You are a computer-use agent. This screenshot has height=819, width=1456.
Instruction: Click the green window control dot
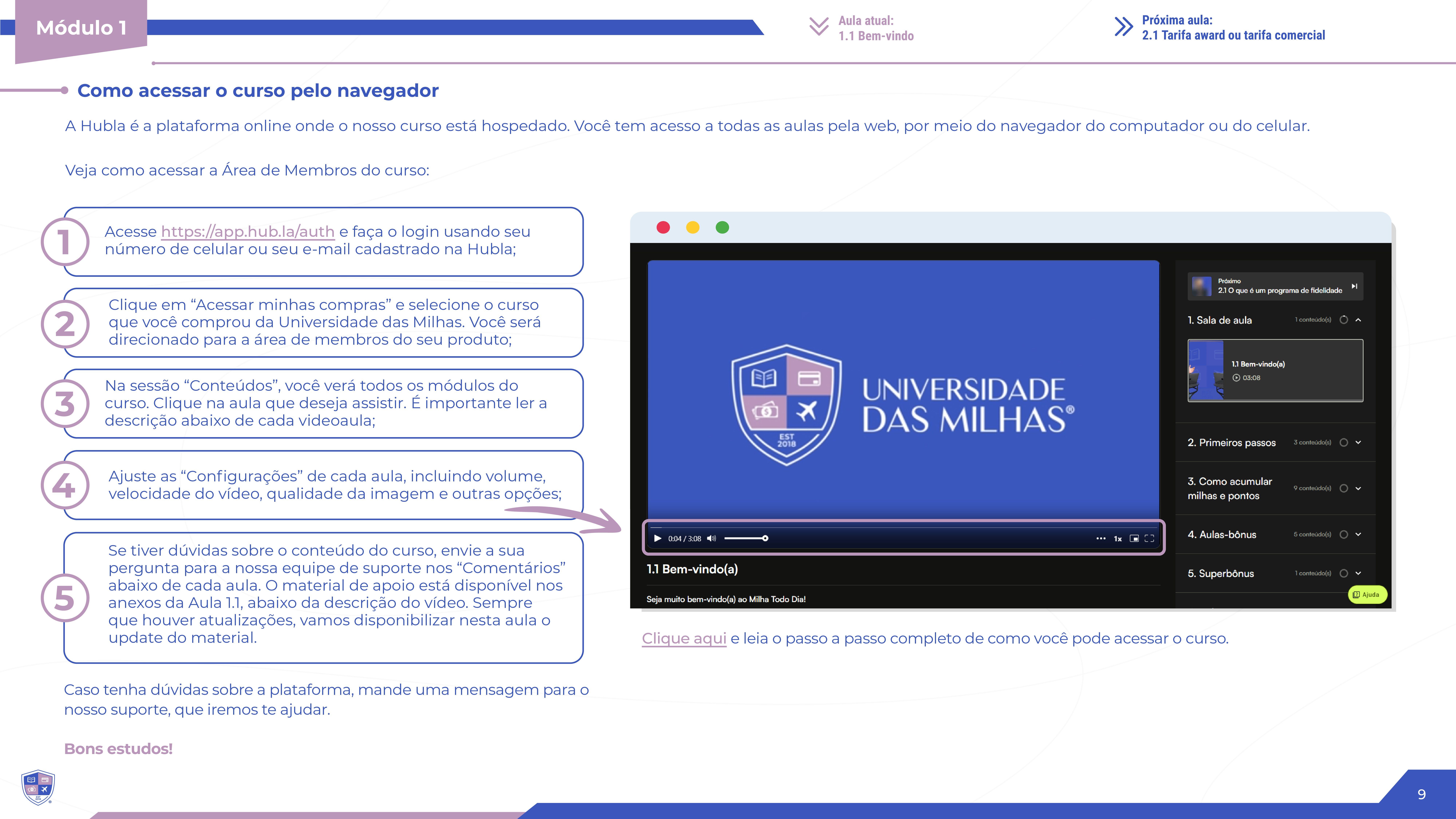coord(722,227)
